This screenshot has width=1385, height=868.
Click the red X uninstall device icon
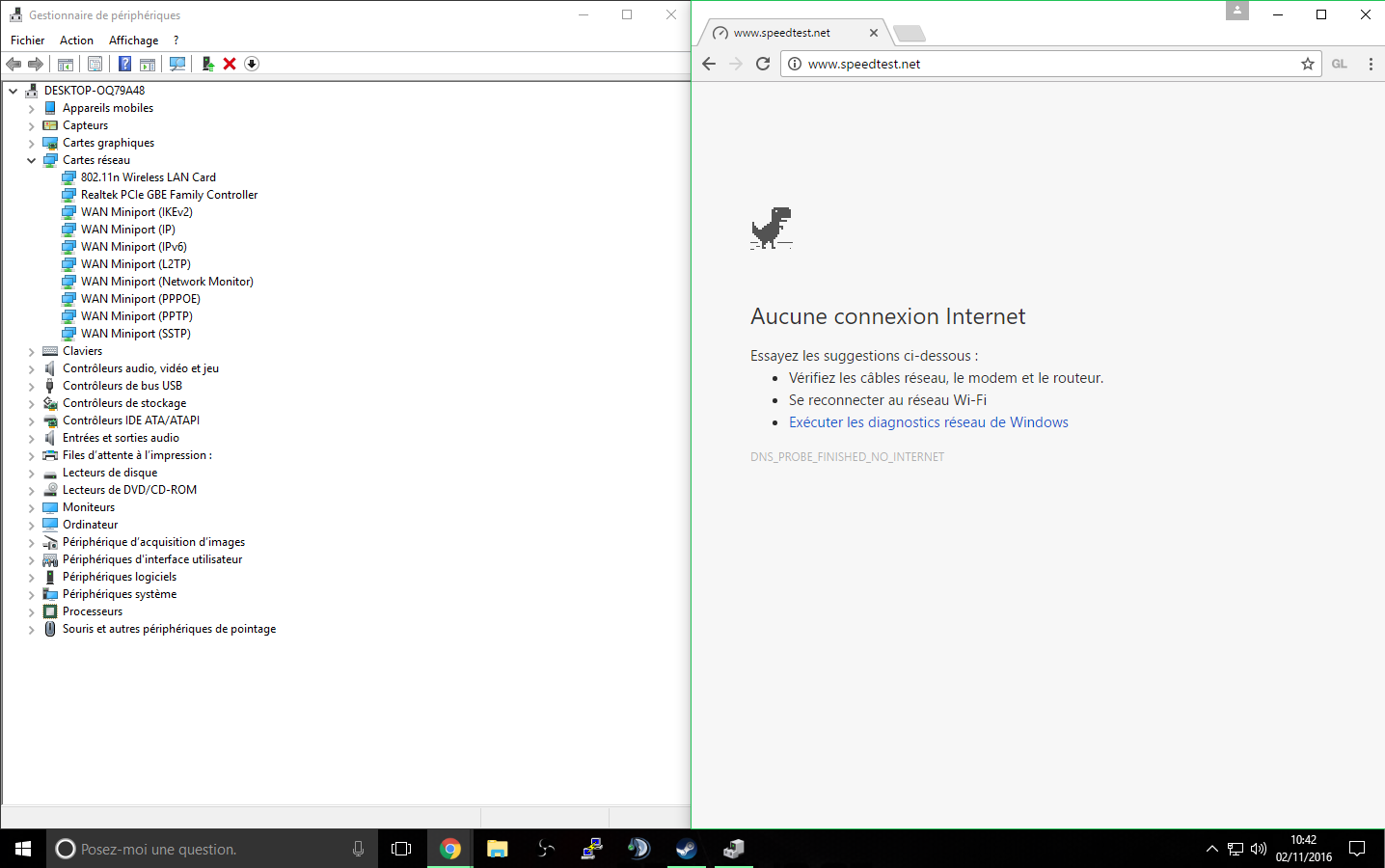click(x=230, y=64)
